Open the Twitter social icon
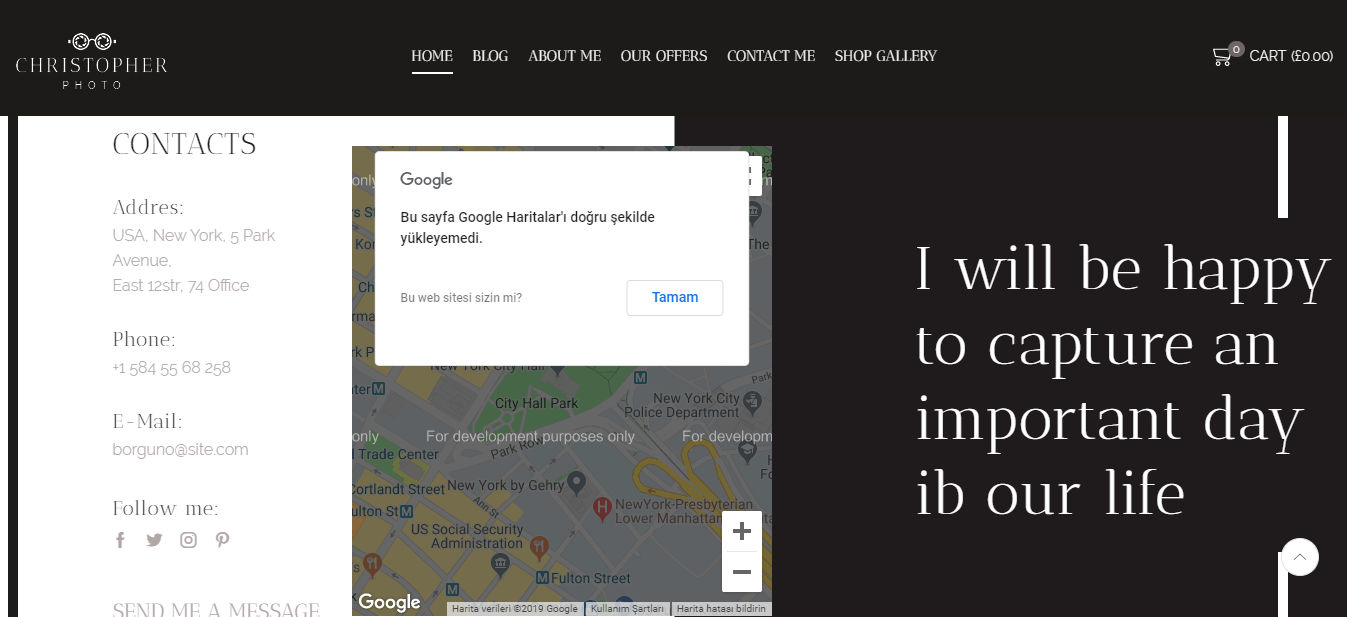Screen dimensions: 1347x617 pyautogui.click(x=154, y=540)
